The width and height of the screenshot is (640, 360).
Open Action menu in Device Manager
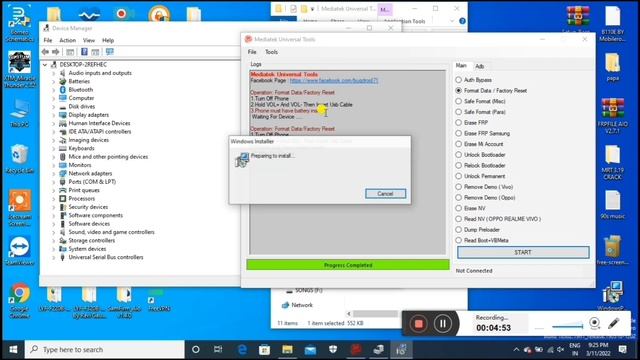(67, 40)
